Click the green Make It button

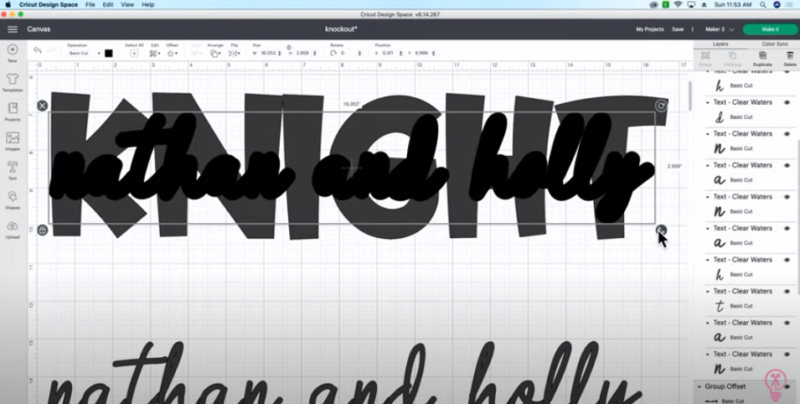pos(770,30)
